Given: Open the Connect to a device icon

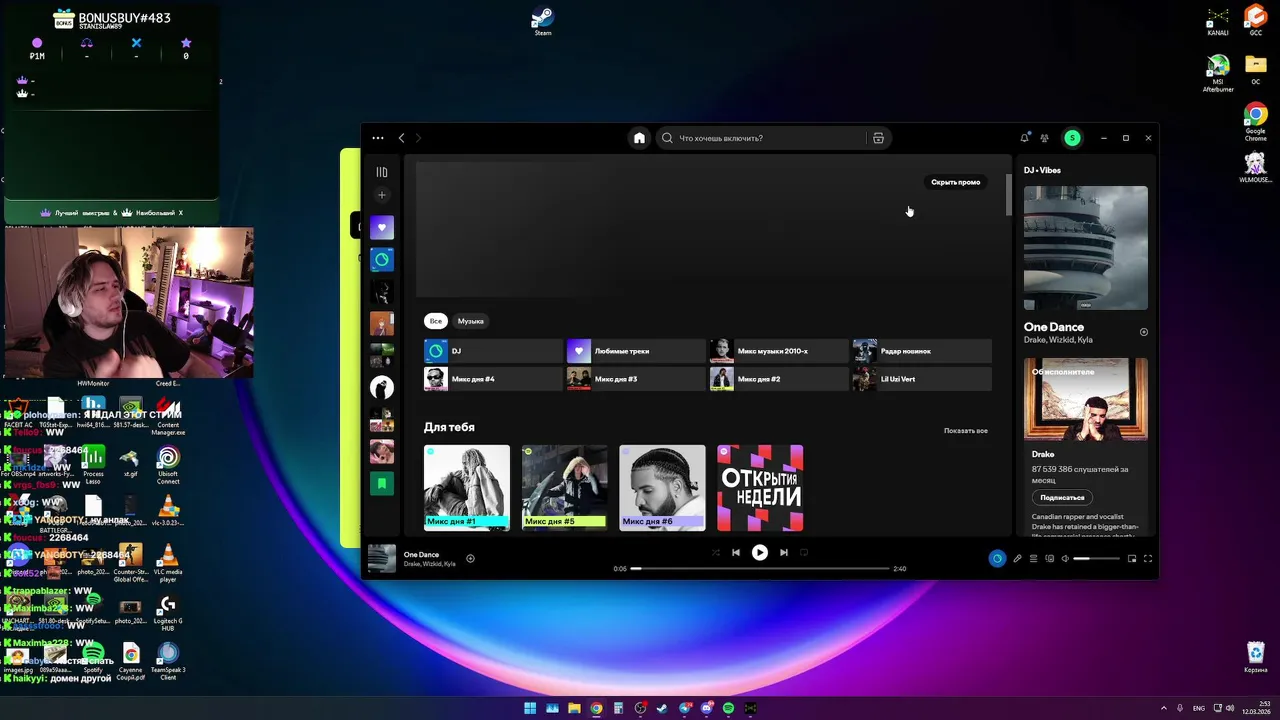Looking at the screenshot, I should click(x=1049, y=559).
